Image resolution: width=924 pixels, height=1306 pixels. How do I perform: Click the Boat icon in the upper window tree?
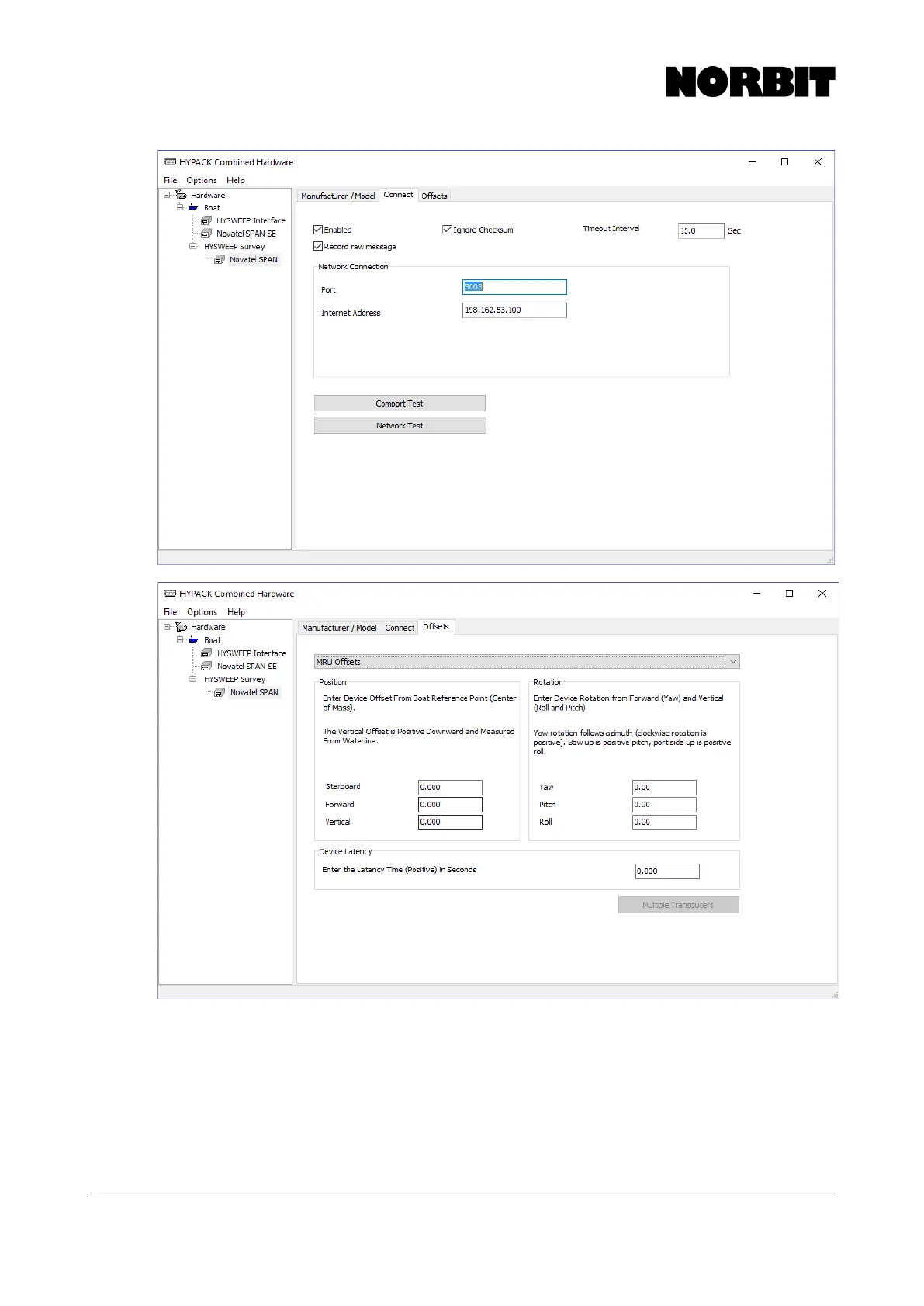[x=193, y=207]
